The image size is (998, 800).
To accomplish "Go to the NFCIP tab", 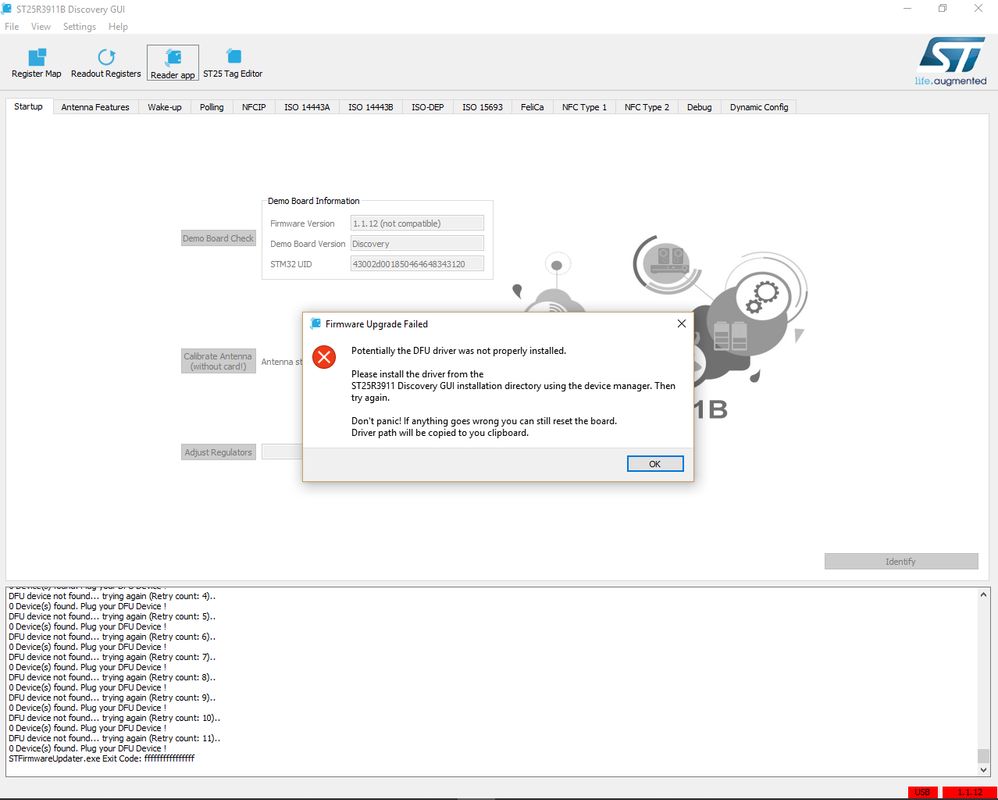I will [254, 107].
